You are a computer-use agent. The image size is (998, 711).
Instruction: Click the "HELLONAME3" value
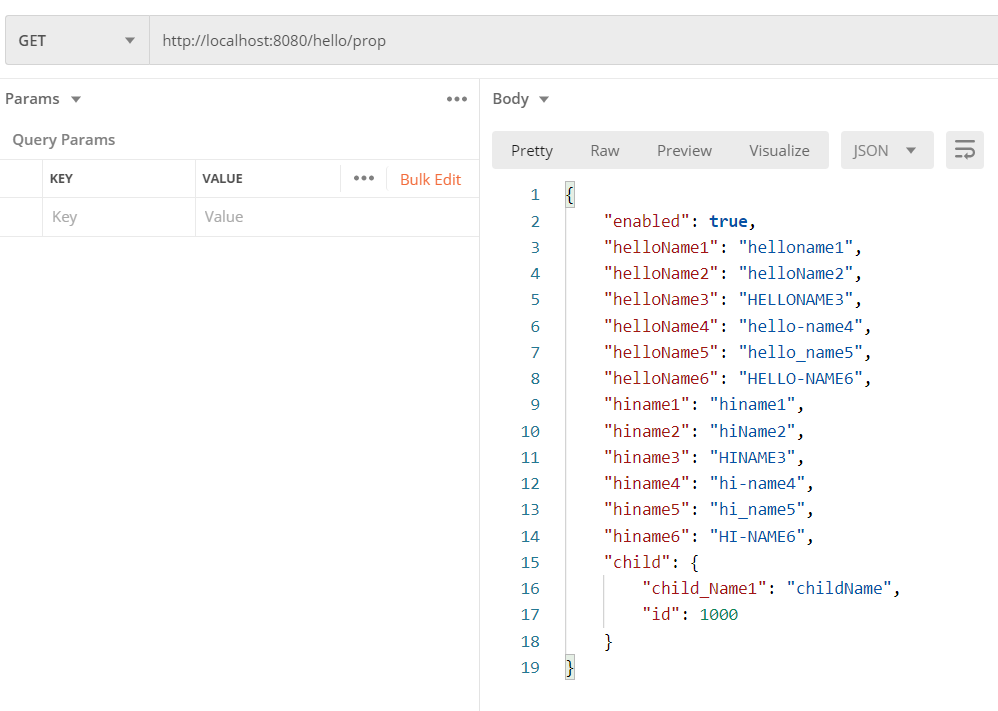796,300
